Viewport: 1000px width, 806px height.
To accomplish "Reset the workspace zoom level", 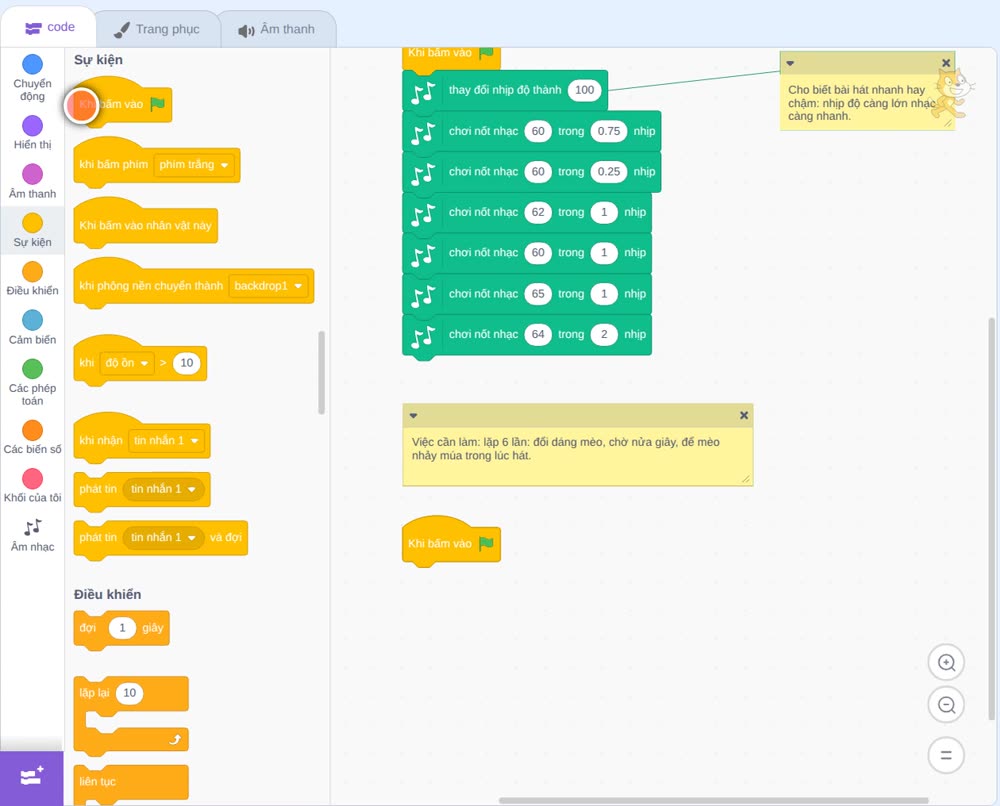I will [946, 755].
